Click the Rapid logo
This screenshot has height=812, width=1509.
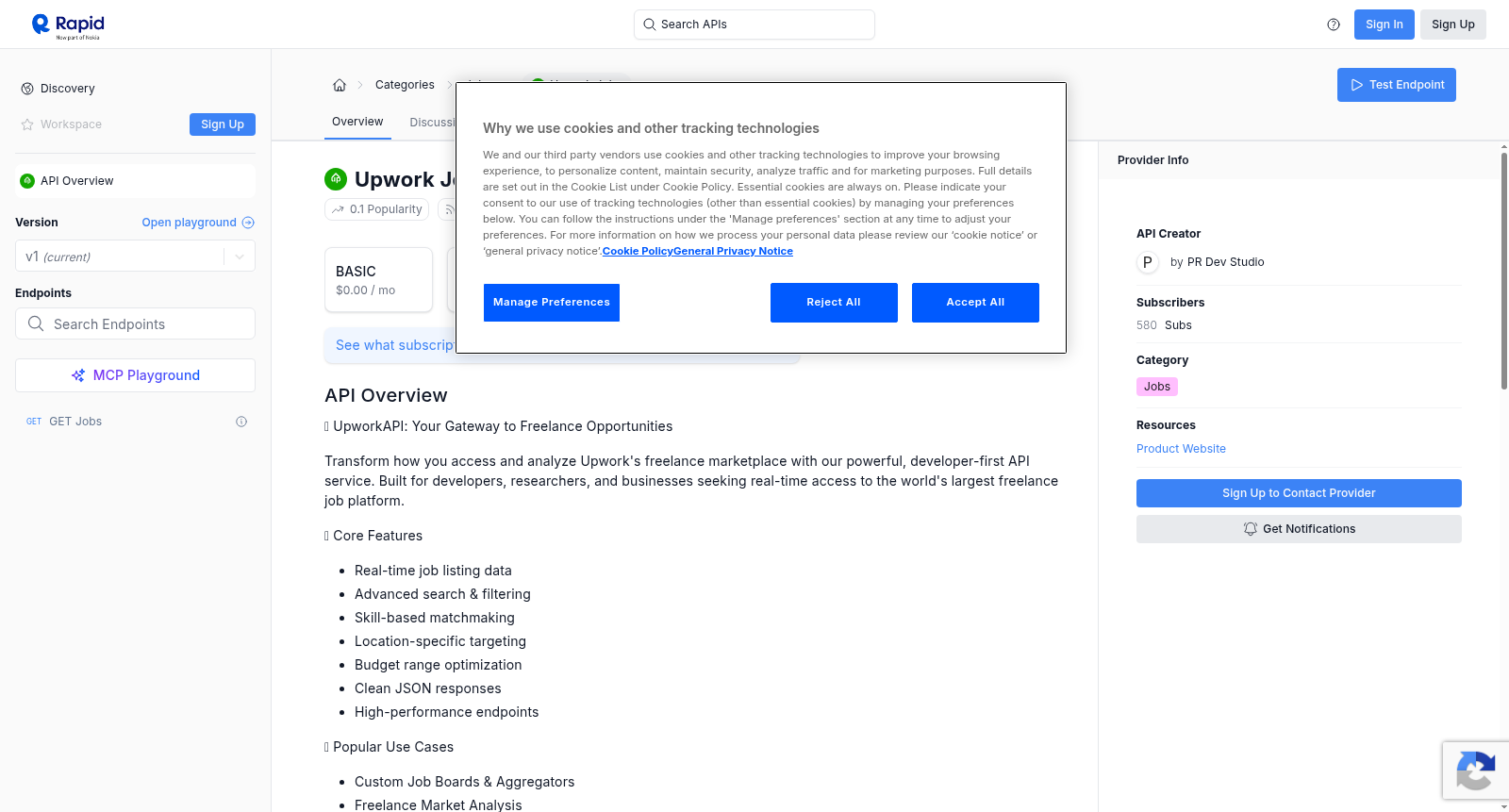[68, 25]
